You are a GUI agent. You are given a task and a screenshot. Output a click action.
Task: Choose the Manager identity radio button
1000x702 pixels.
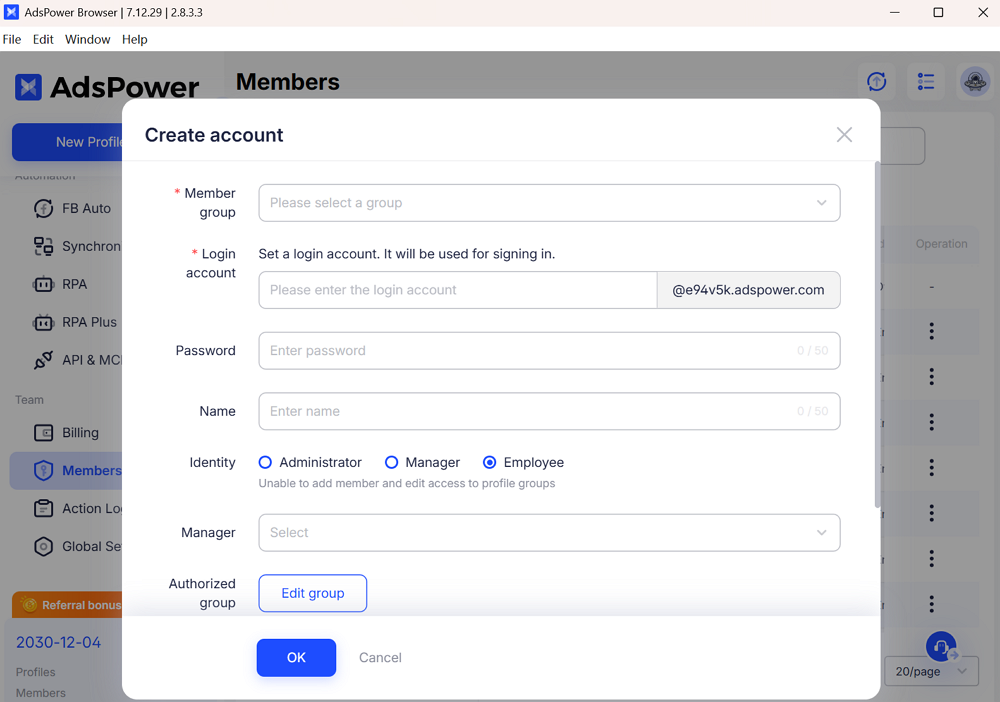(392, 462)
